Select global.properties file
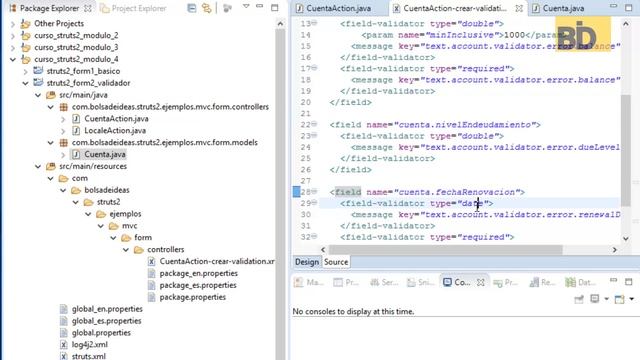This screenshot has width=640, height=360. point(101,333)
